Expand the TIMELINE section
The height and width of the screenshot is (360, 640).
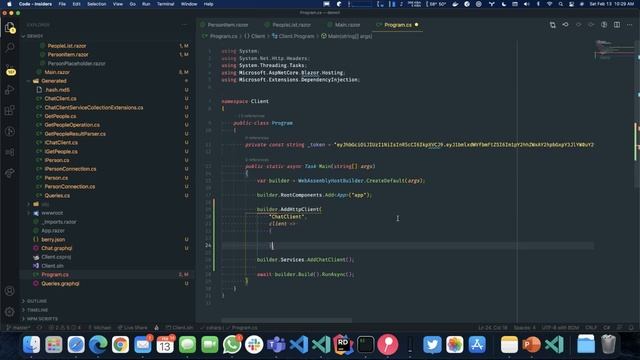pos(37,310)
